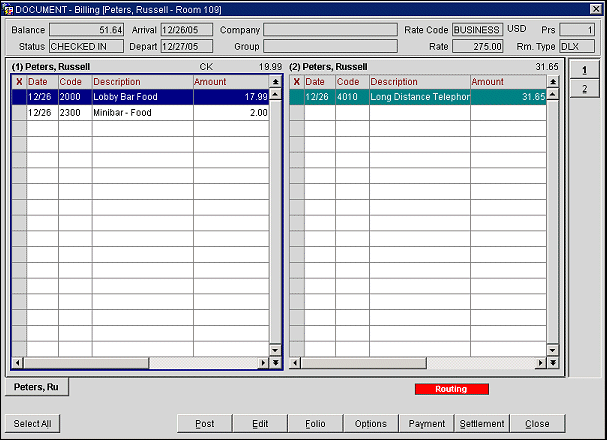The width and height of the screenshot is (607, 440).
Task: Click the Rate Code field
Action: point(477,30)
